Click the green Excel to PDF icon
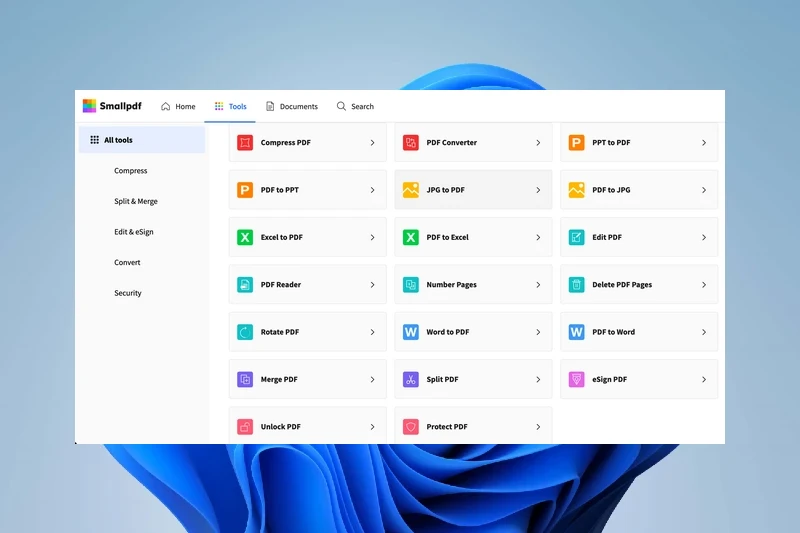The width and height of the screenshot is (800, 533). (x=245, y=237)
